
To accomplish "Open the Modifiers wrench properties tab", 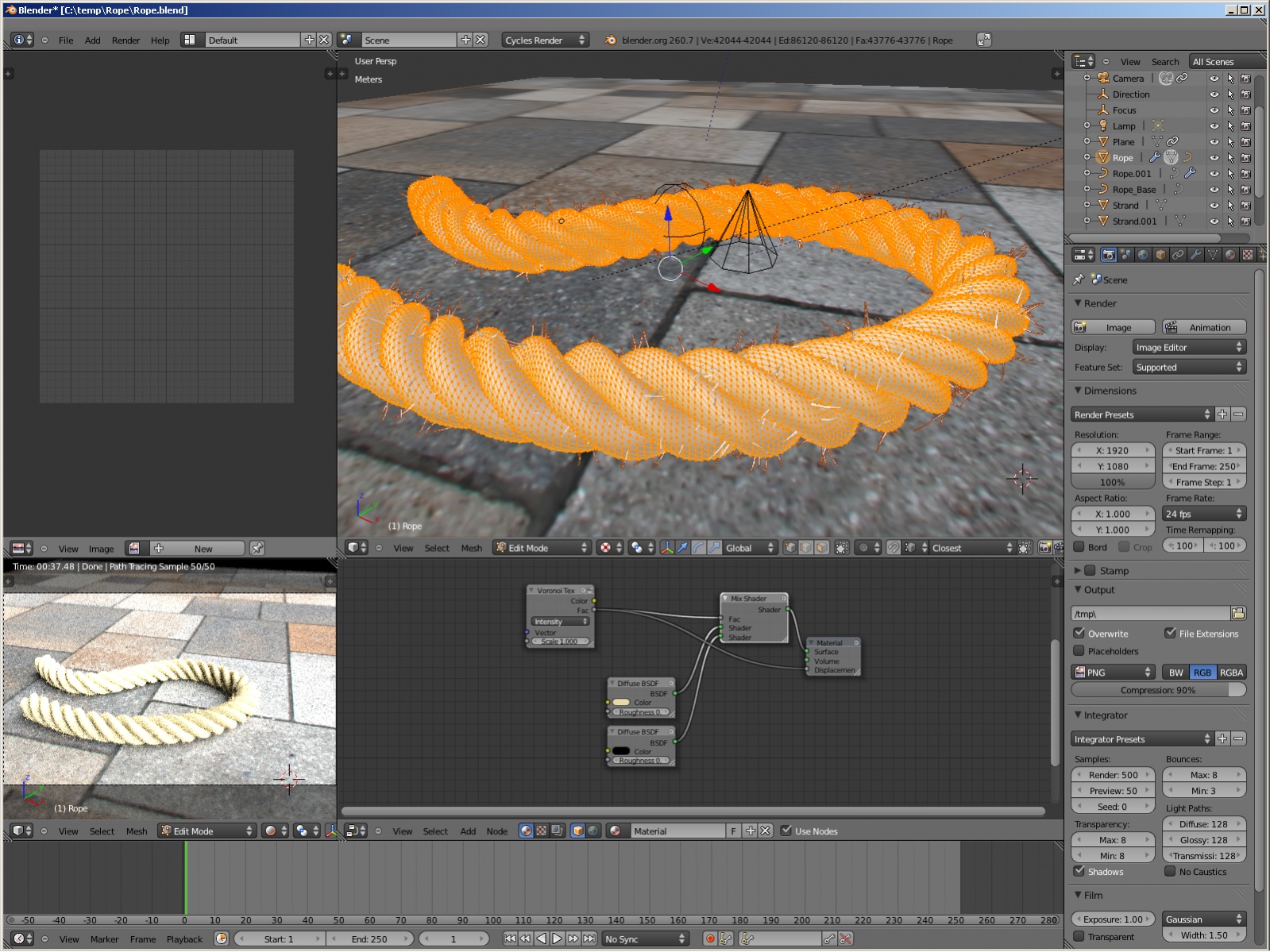I will pos(1195,255).
